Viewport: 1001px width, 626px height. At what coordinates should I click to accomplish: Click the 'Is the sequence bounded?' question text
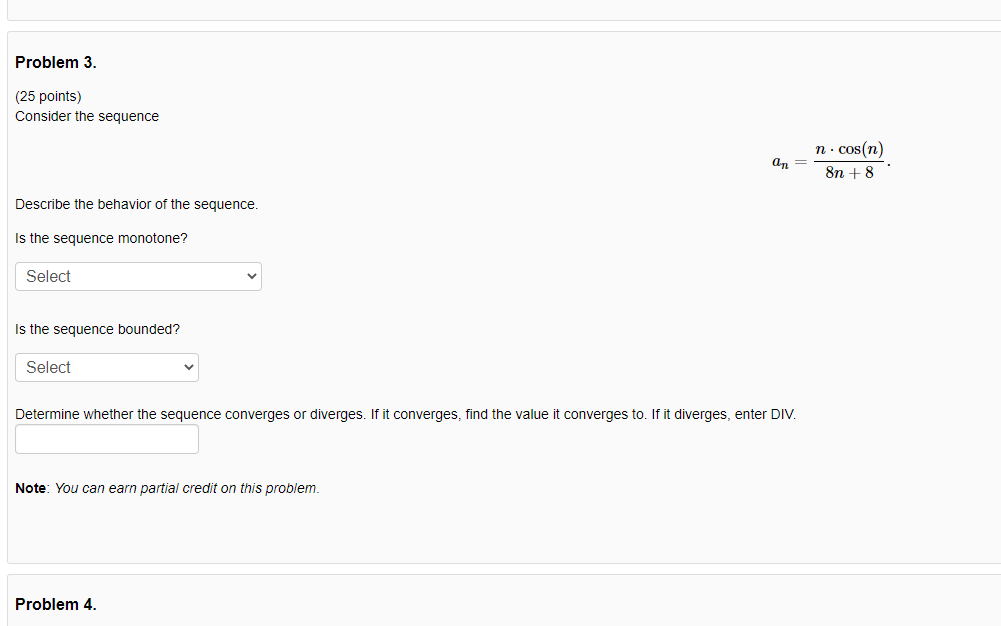pos(97,329)
